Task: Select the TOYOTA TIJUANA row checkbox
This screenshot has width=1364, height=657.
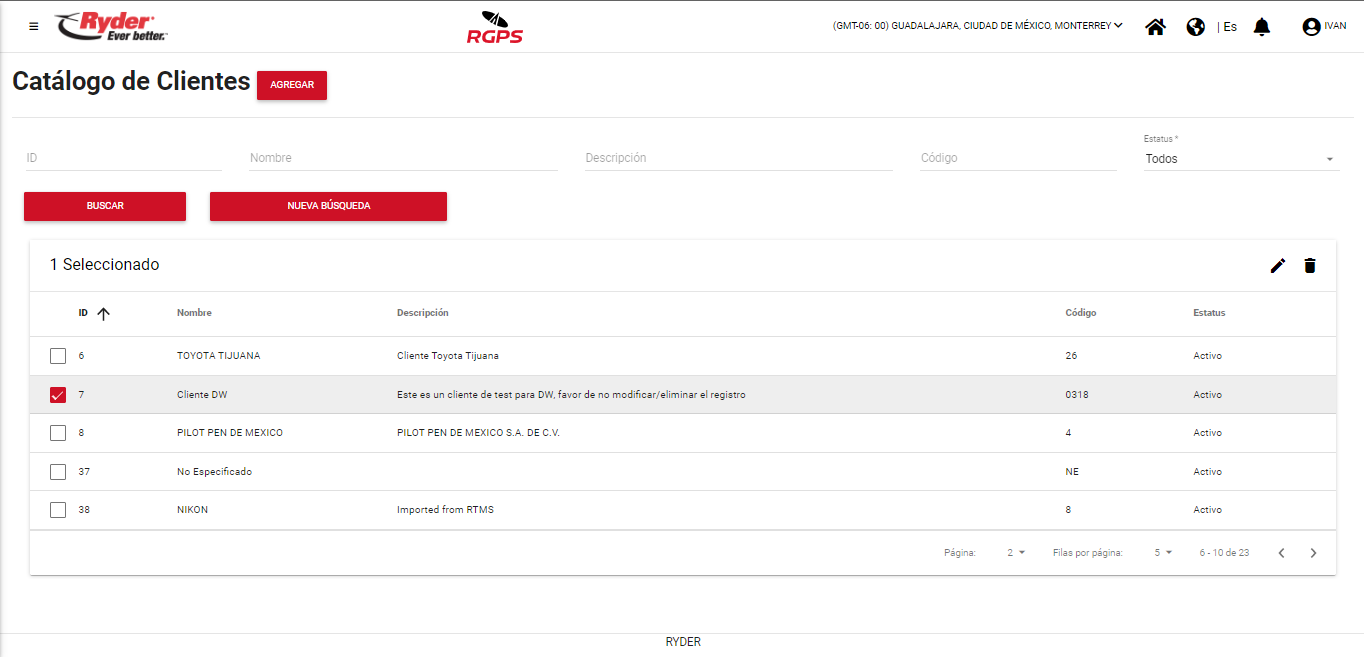Action: click(x=58, y=356)
